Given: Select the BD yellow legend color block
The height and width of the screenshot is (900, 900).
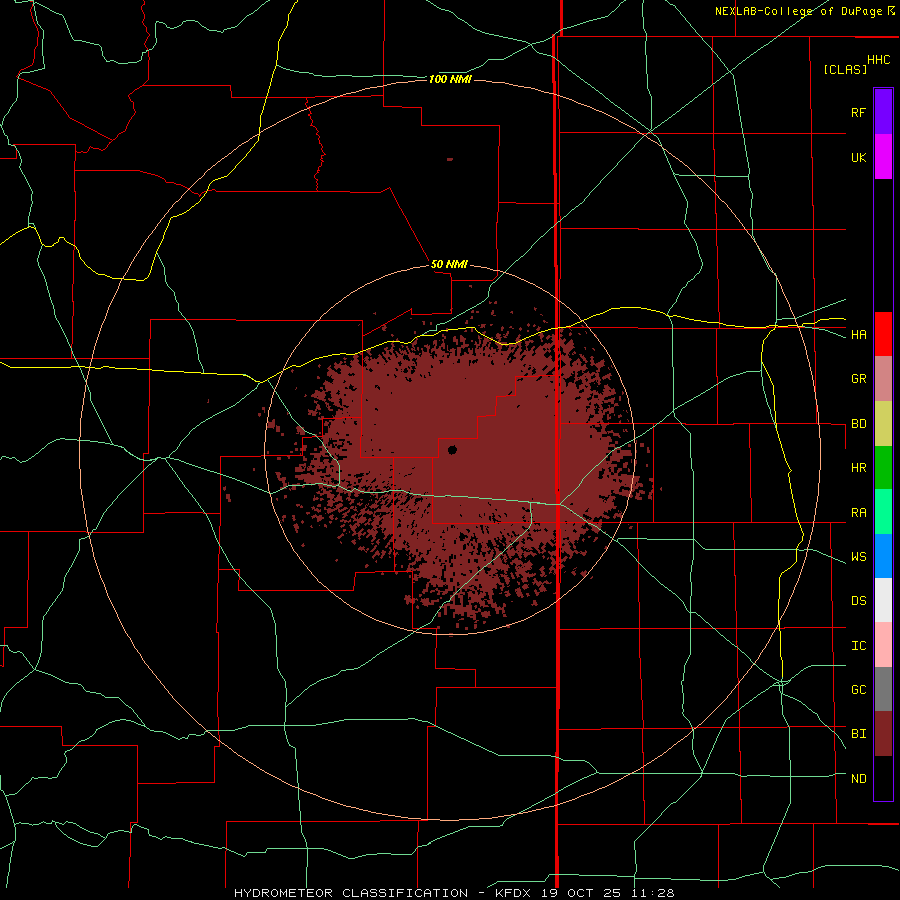Looking at the screenshot, I should pos(883,424).
